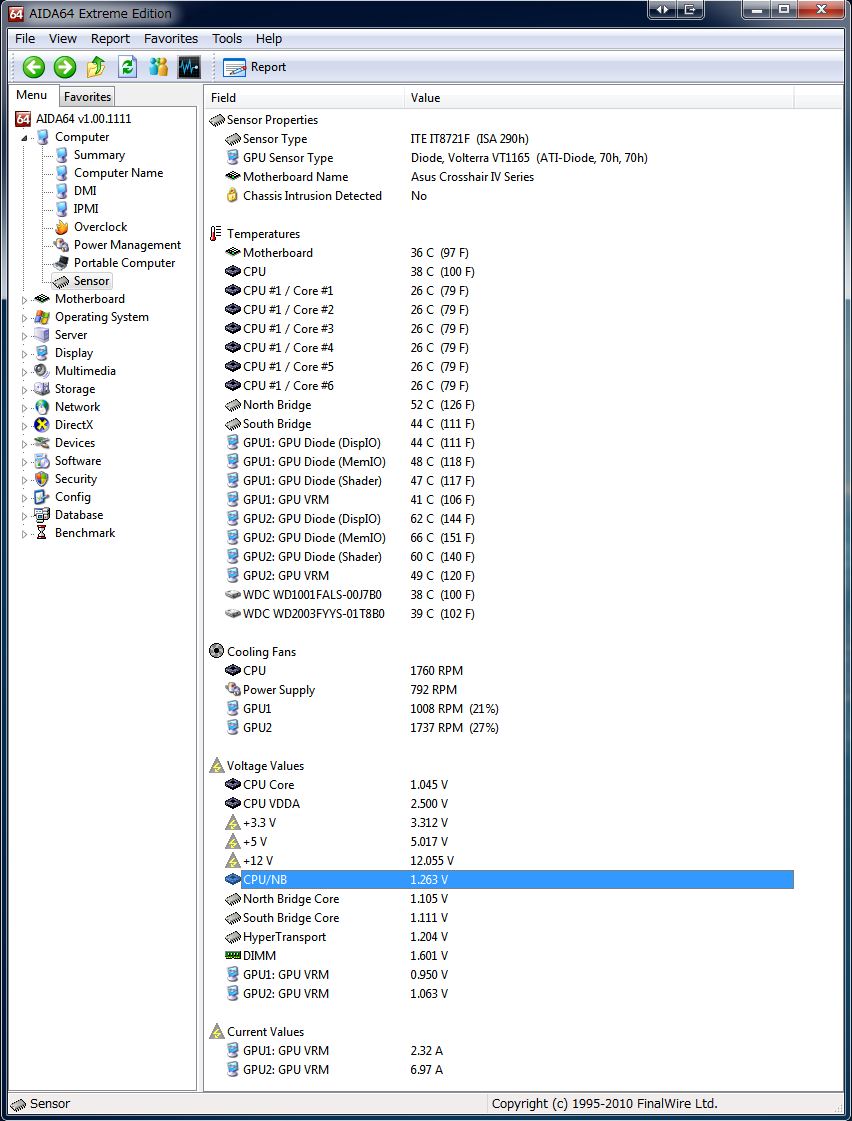The width and height of the screenshot is (852, 1121).
Task: Go back with the green left arrow
Action: coord(33,67)
